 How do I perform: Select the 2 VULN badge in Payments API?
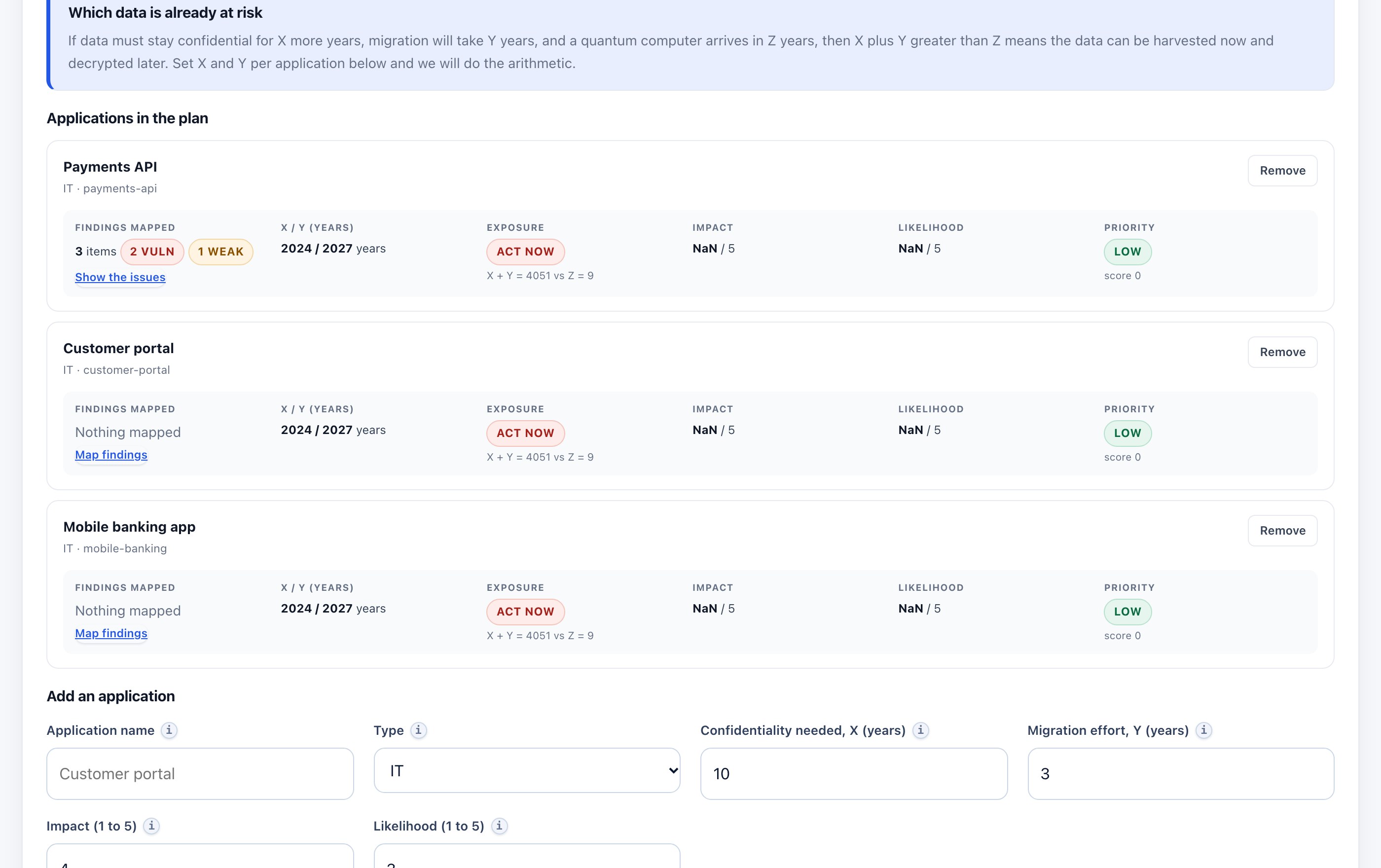coord(152,252)
